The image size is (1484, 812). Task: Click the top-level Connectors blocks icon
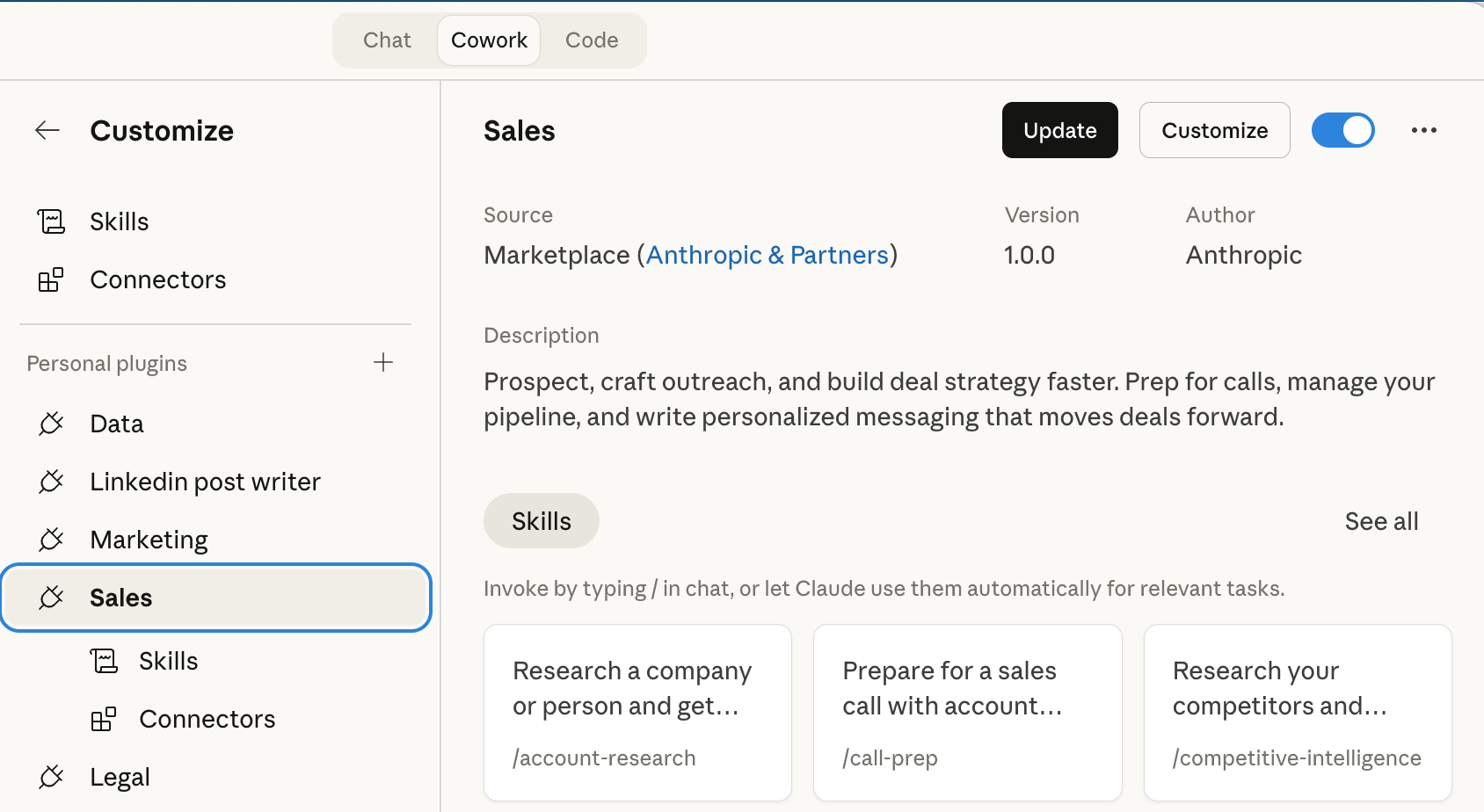click(x=51, y=279)
